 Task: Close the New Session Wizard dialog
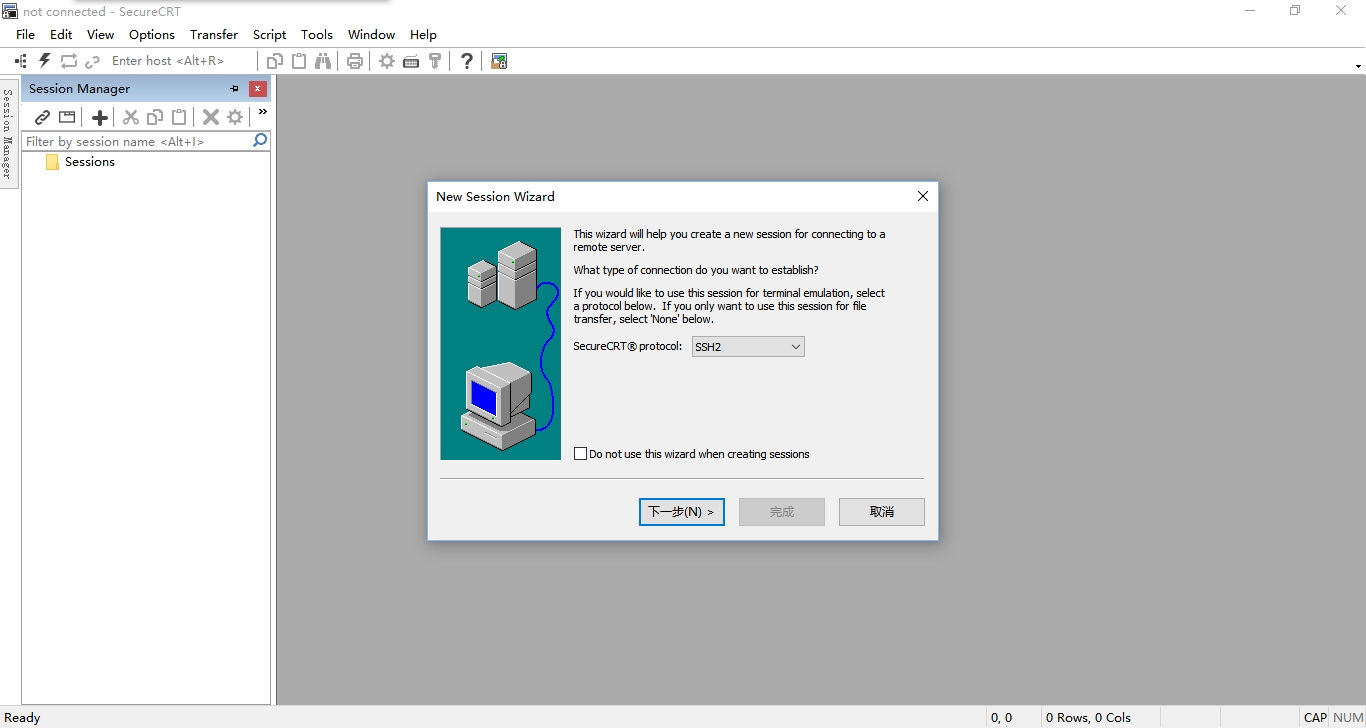pos(923,196)
